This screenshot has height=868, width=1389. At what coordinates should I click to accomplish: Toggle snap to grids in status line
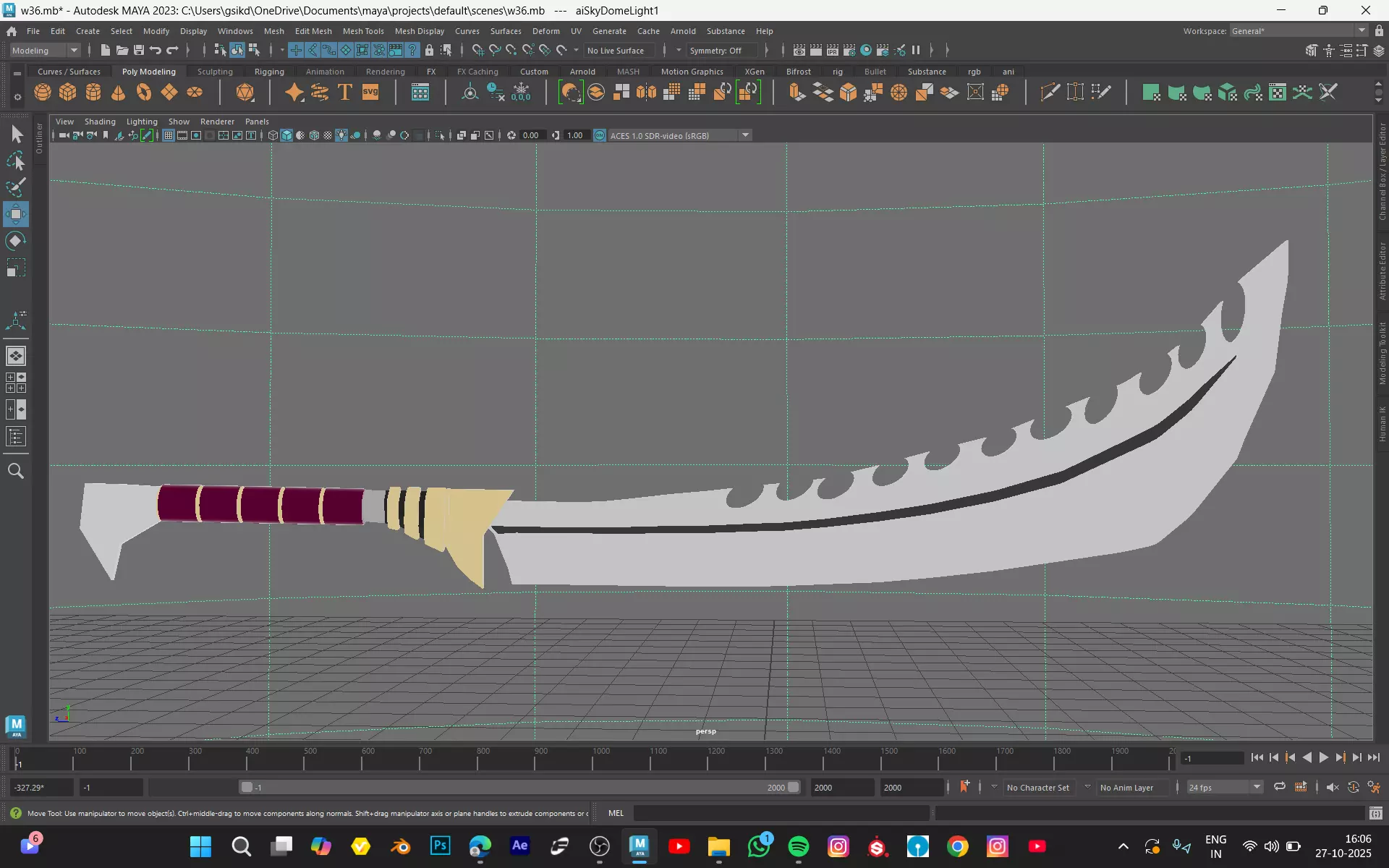478,50
